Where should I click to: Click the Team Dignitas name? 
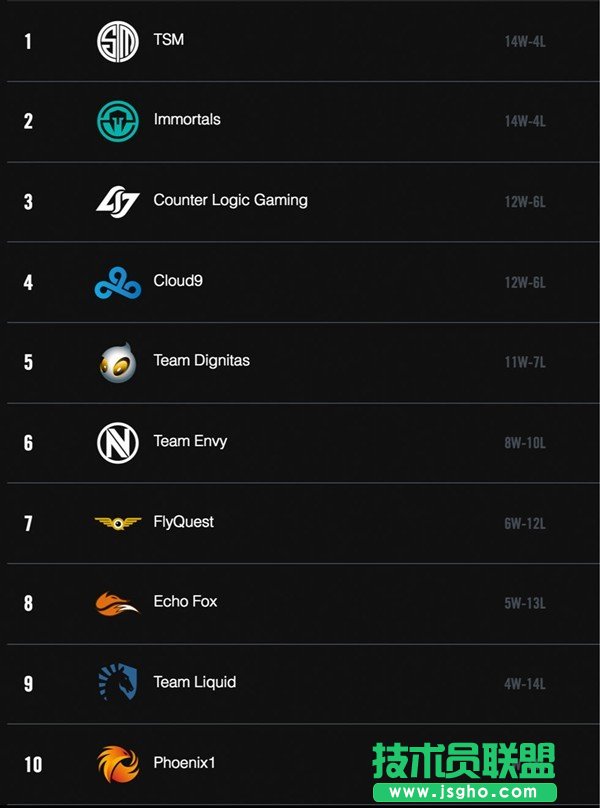[201, 361]
